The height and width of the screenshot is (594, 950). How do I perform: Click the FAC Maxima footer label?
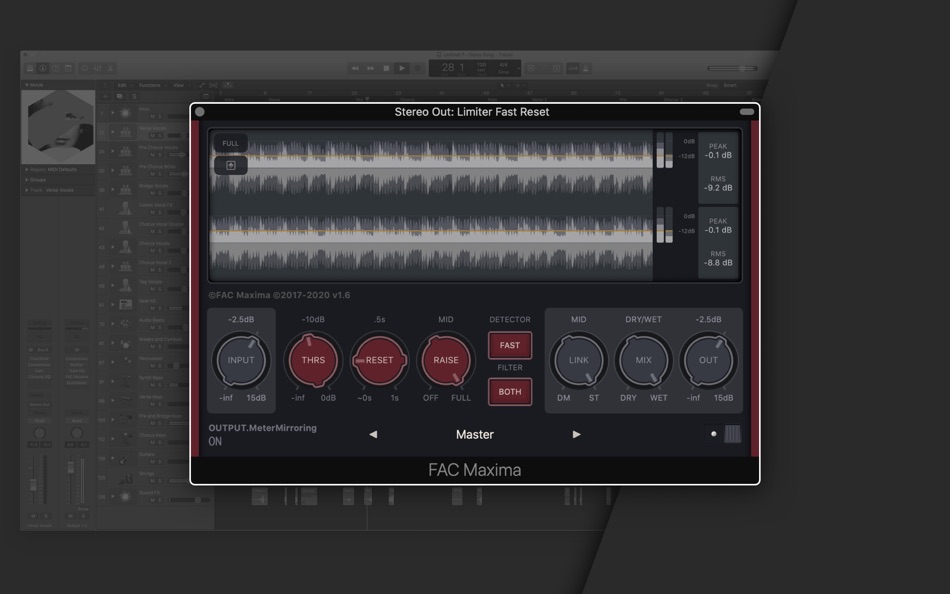475,469
